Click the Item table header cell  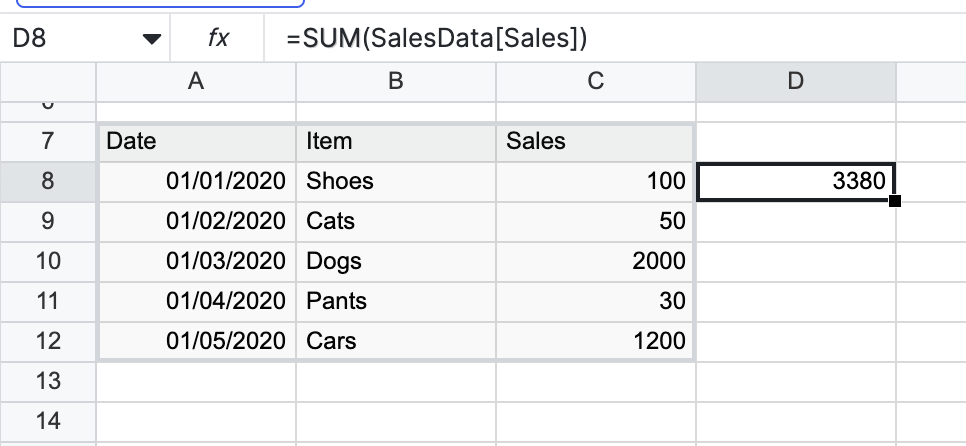[396, 141]
